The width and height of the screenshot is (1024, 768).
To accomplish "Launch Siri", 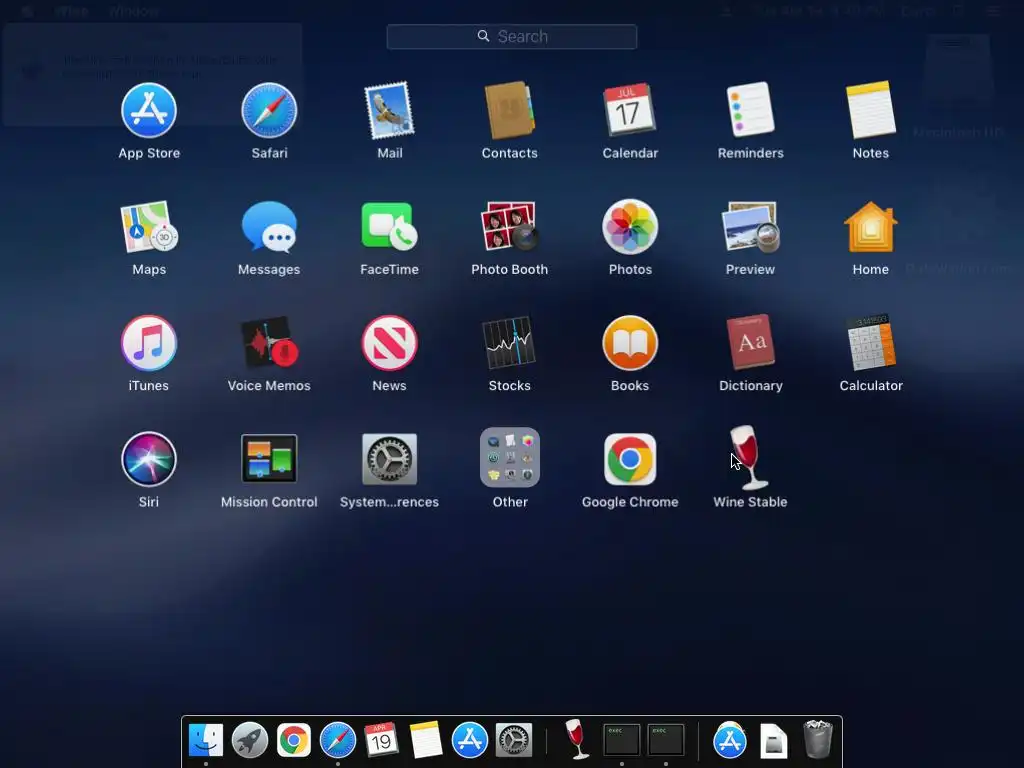I will 149,459.
